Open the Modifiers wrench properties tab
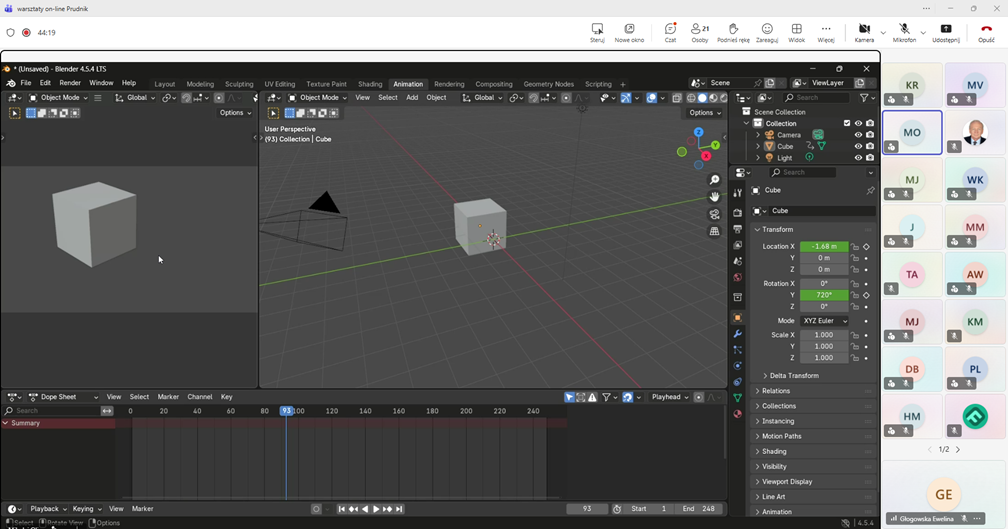 click(x=737, y=333)
